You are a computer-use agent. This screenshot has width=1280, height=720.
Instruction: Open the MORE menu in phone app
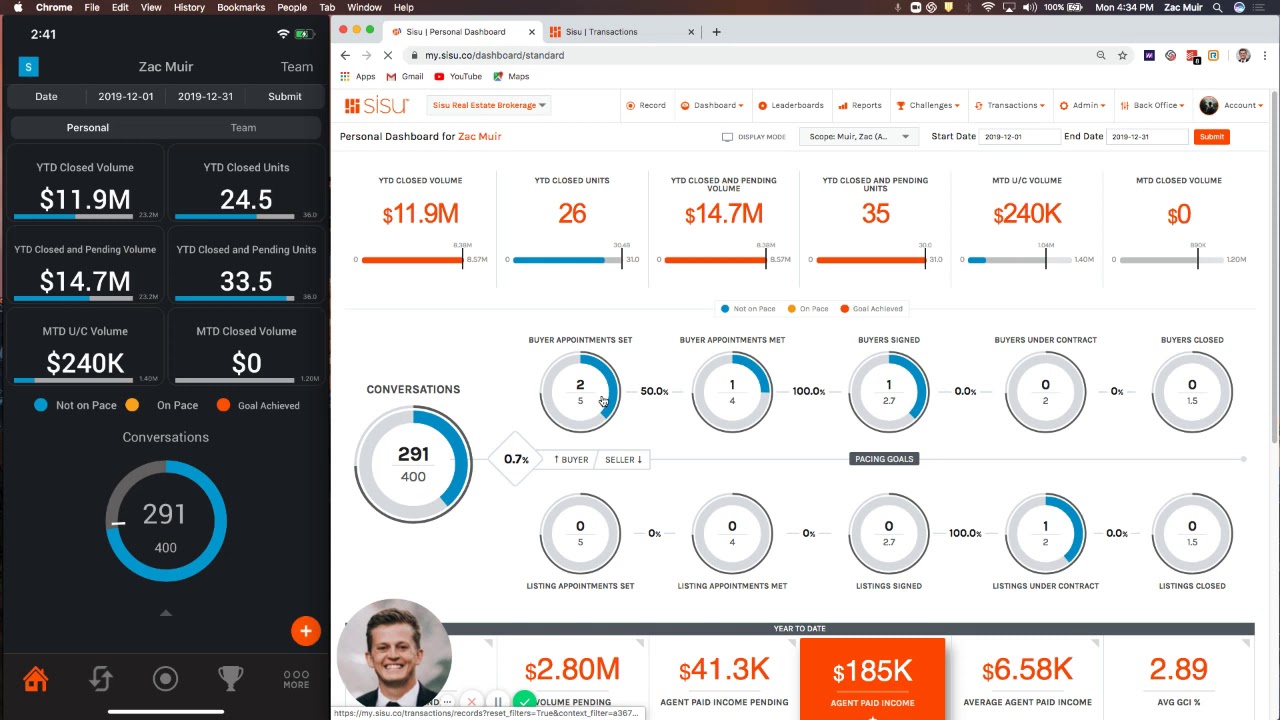(x=296, y=679)
